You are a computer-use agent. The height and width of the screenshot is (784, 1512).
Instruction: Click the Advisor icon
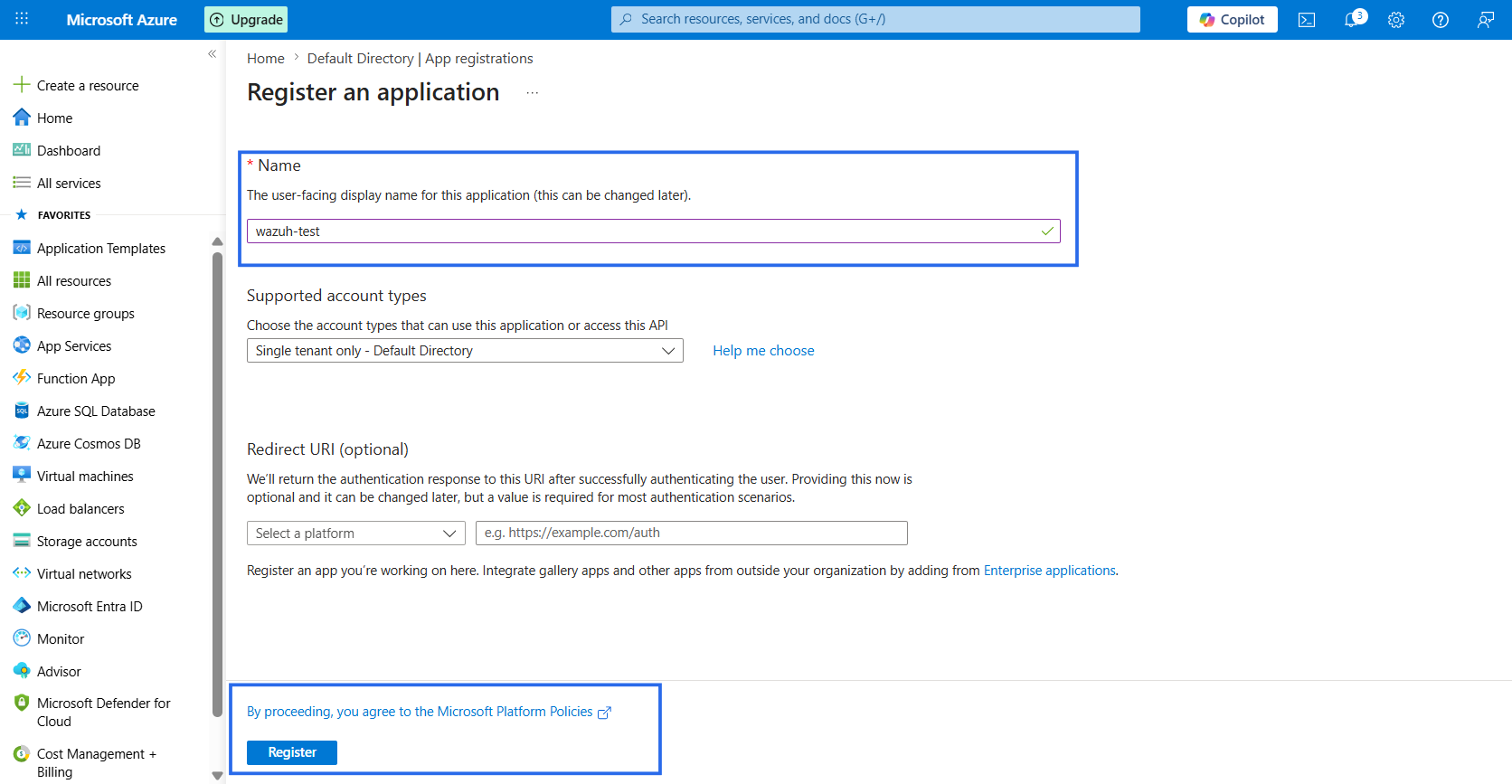tap(22, 671)
